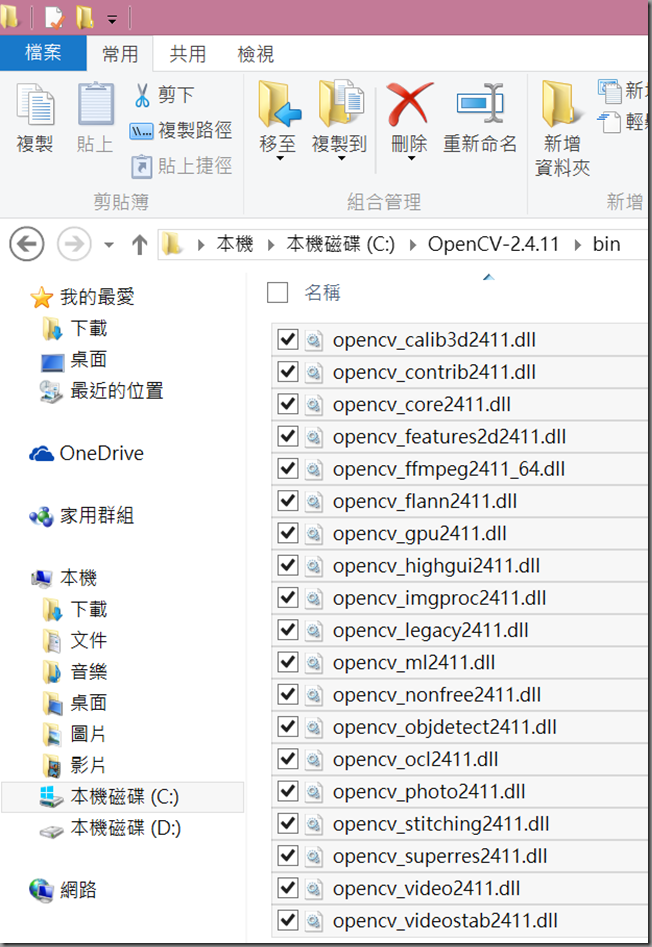652x947 pixels.
Task: Click OpenCV-2.4.11 in address breadcrumb
Action: (493, 244)
